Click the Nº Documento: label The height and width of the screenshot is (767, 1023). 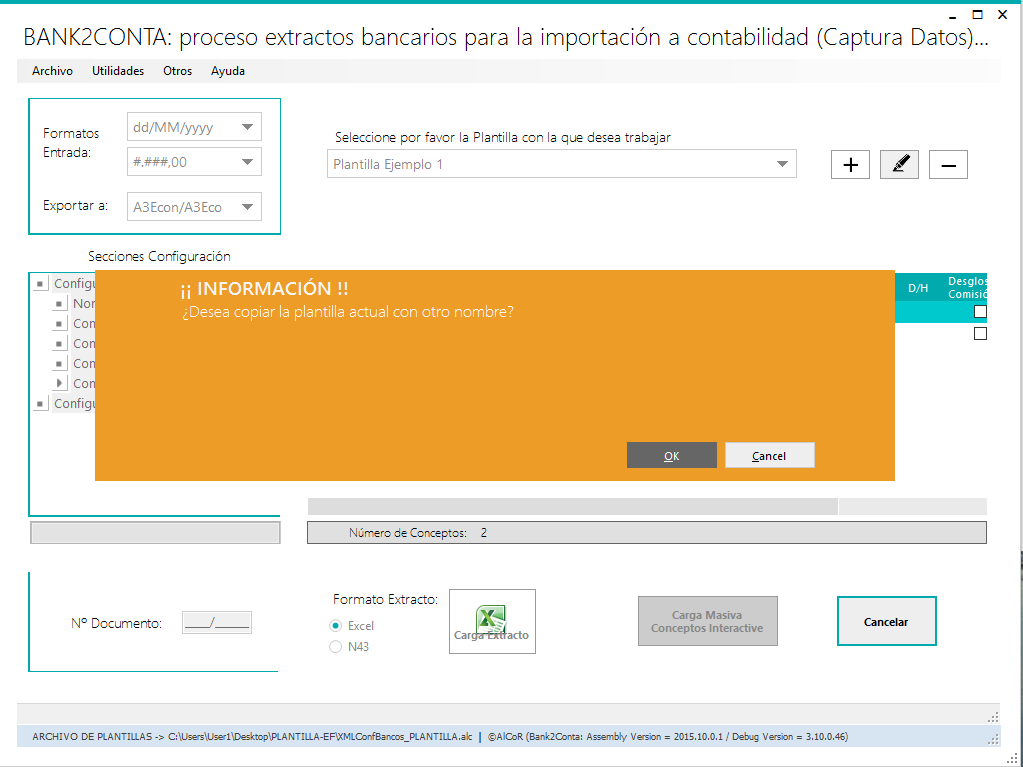(x=117, y=624)
